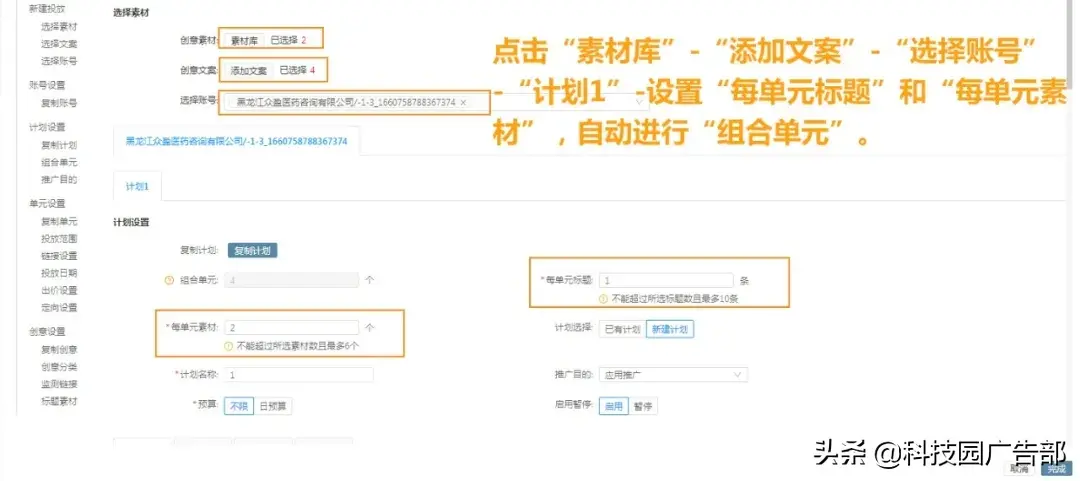The image size is (1080, 481).
Task: Open the 素材库 material library
Action: click(244, 41)
